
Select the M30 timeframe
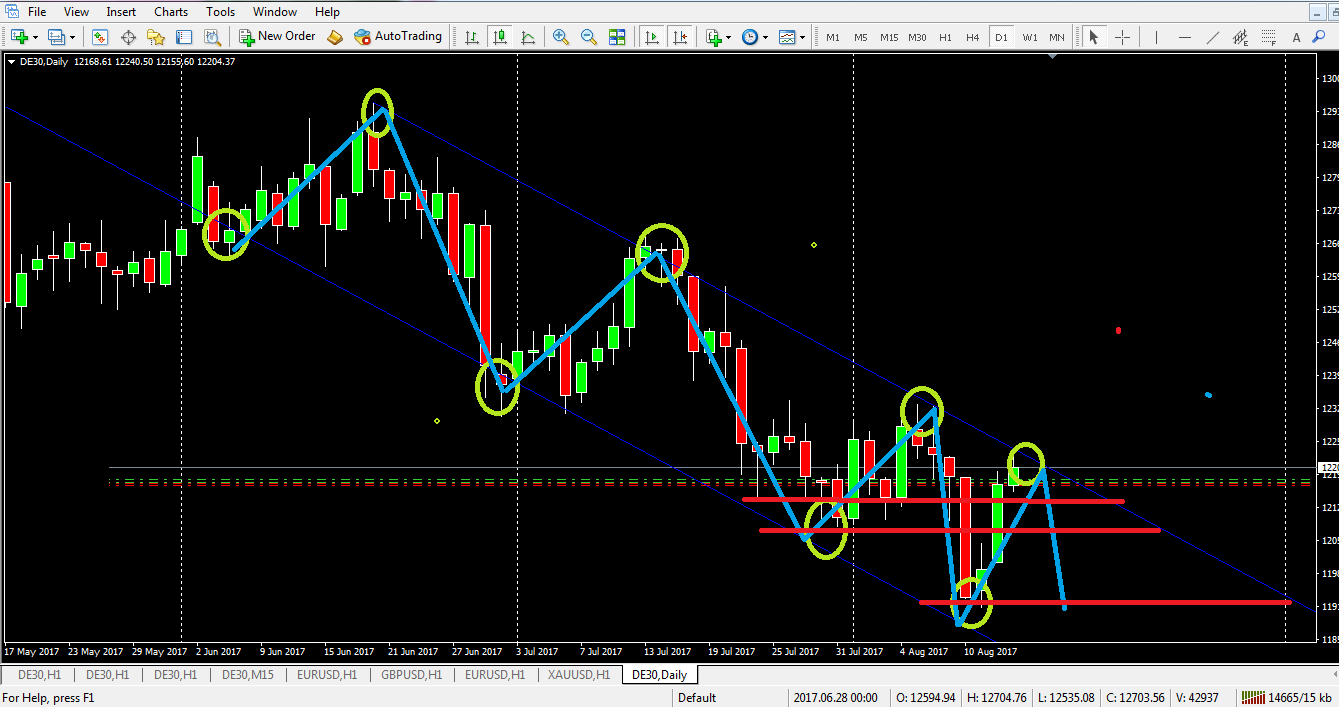(917, 37)
